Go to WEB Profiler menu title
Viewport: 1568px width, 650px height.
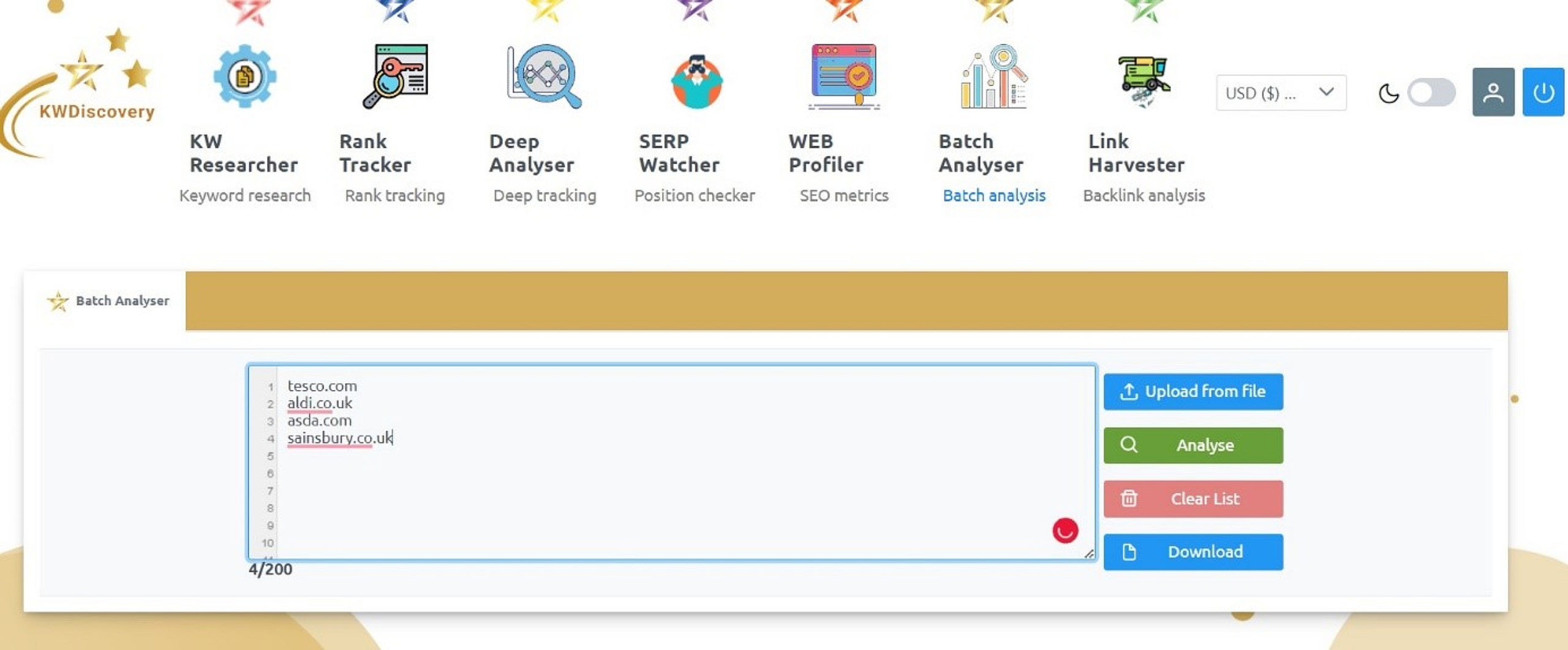click(x=826, y=153)
